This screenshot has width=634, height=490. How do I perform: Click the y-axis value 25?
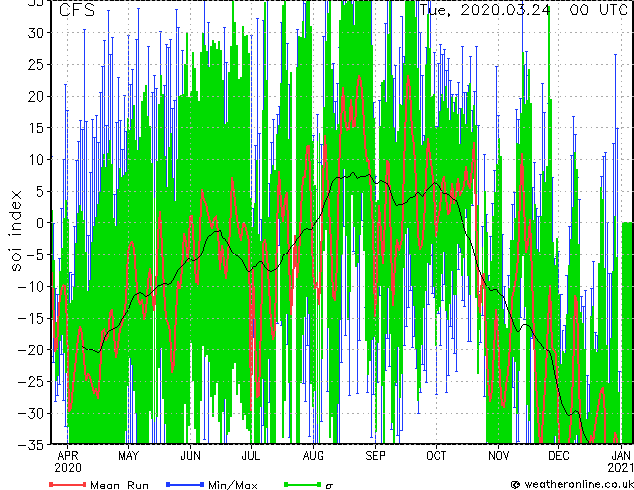click(x=36, y=64)
